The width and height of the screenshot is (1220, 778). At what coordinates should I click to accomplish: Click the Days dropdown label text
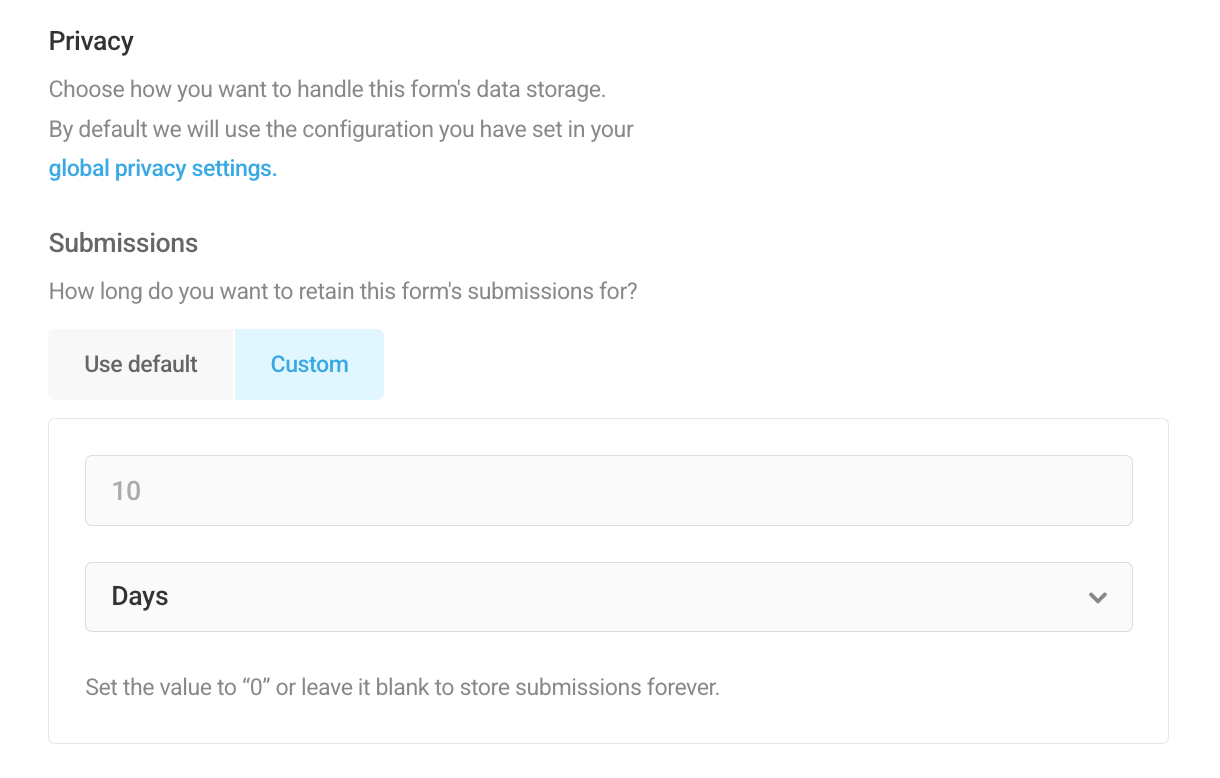[138, 596]
